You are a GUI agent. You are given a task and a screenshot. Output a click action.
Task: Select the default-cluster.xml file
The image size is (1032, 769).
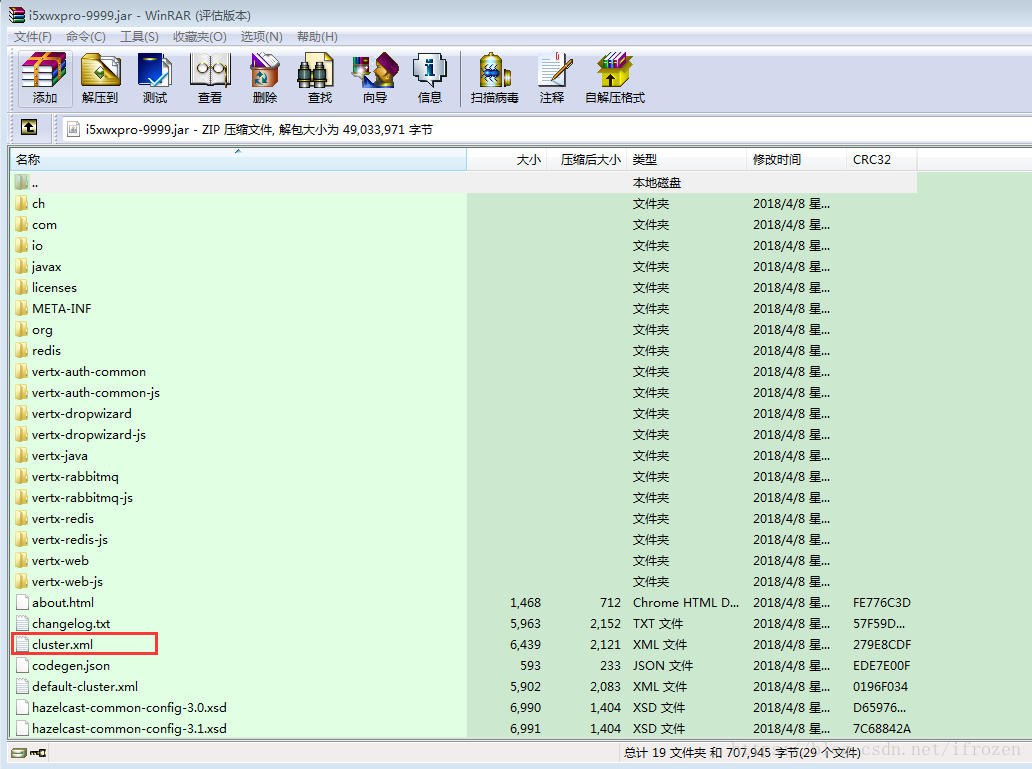77,687
